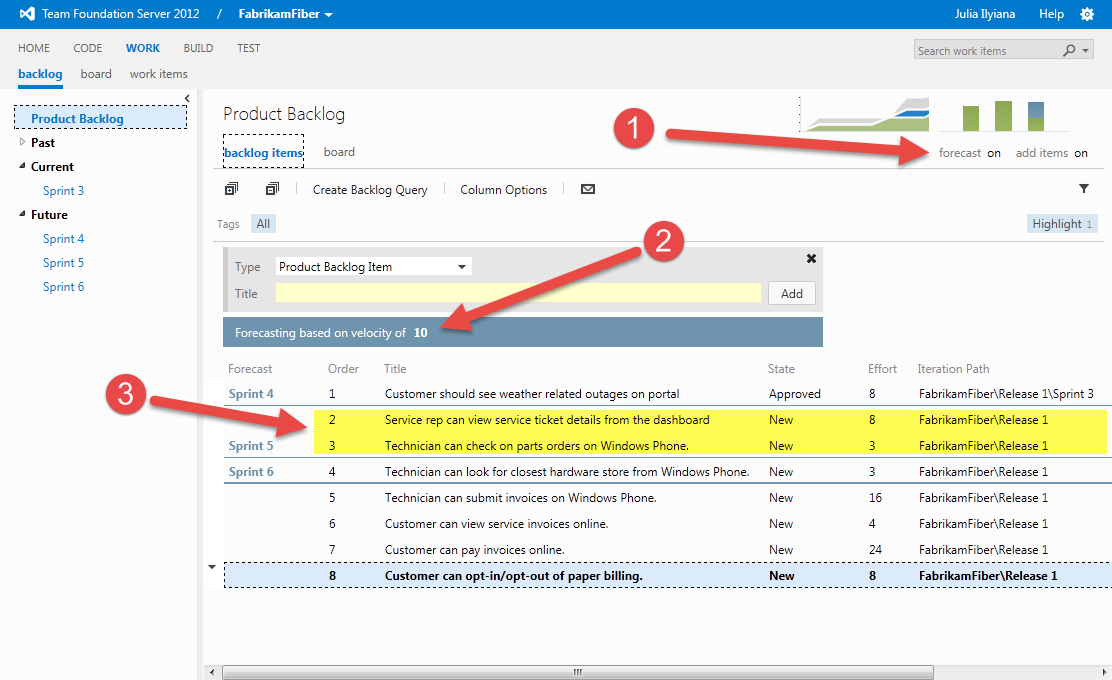Email backlog with the envelope icon
The image size is (1112, 680).
tap(588, 189)
